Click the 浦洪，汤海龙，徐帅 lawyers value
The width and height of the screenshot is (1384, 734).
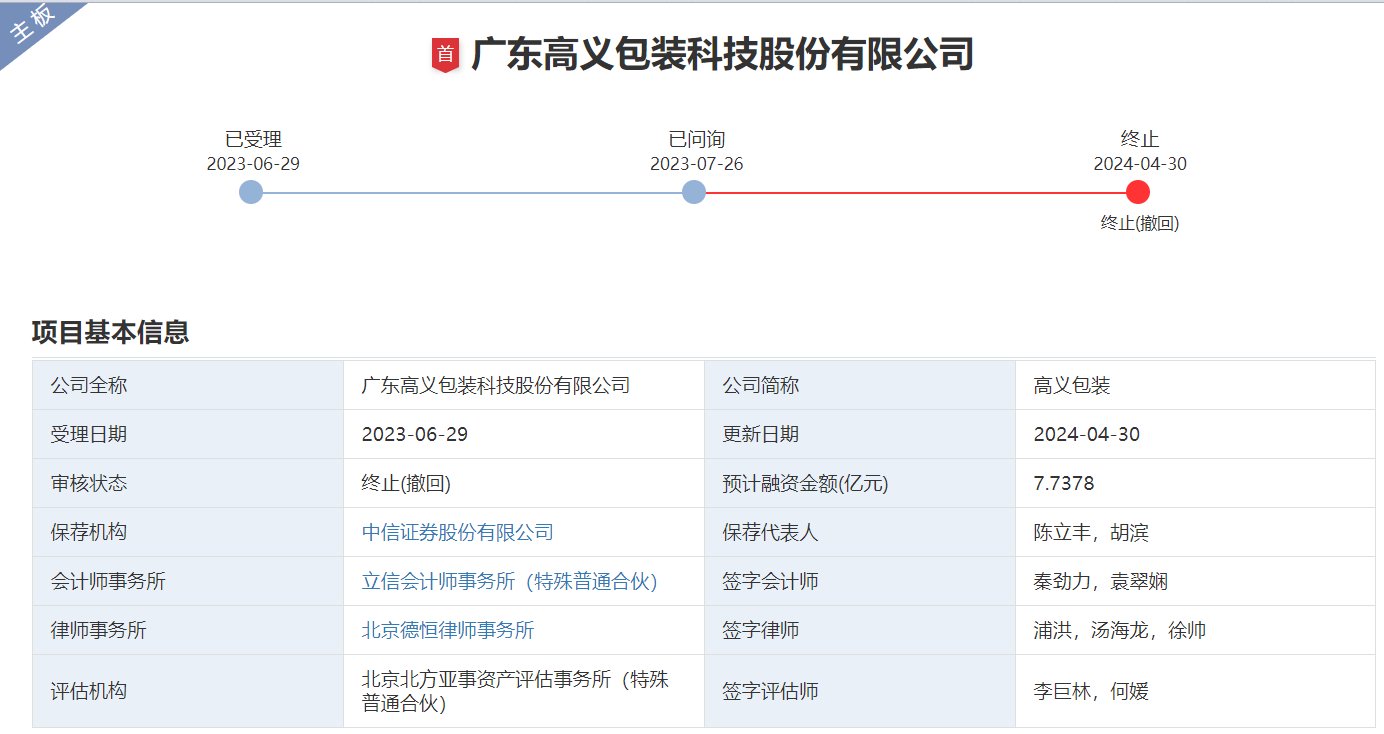[1120, 631]
